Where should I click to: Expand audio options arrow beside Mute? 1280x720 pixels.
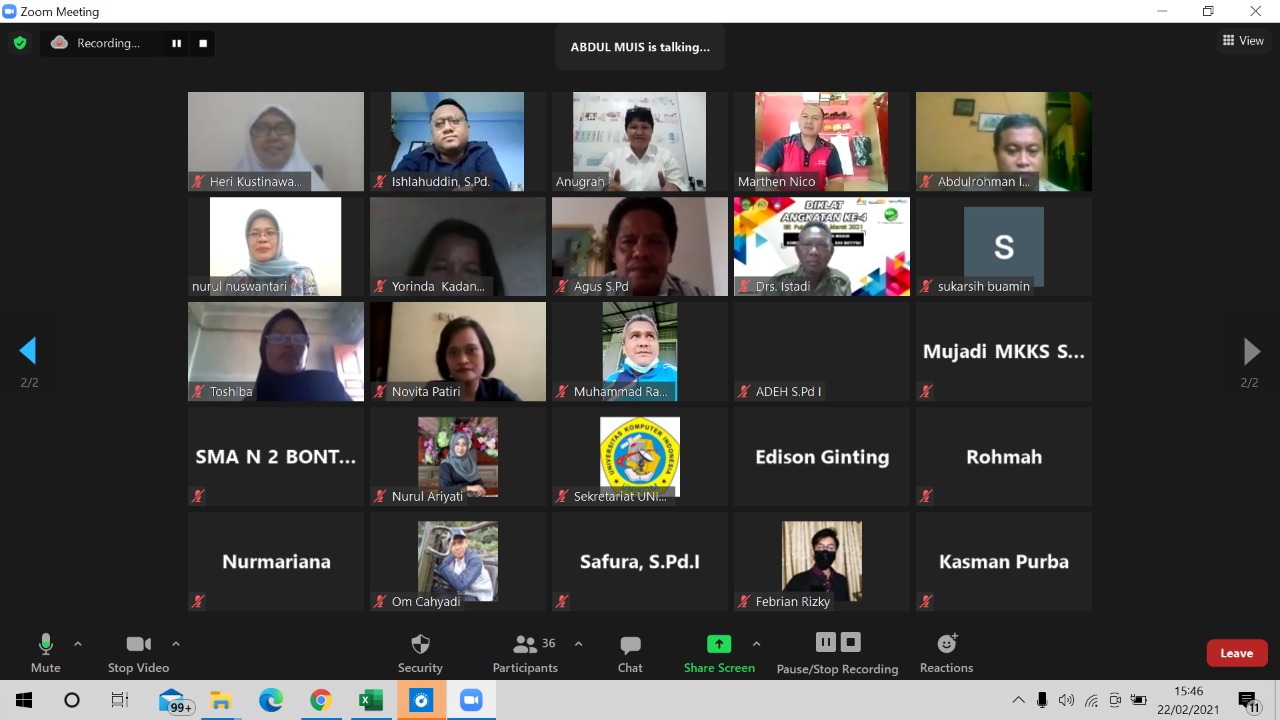[x=78, y=644]
